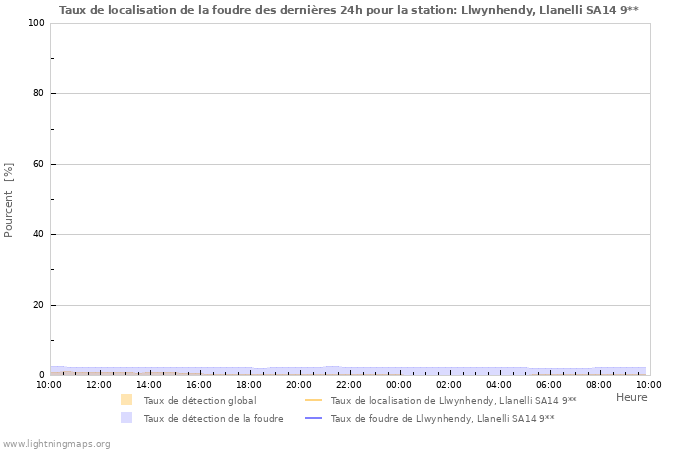Screen dimensions: 700x450
Task: Click the 22:00 tick on the time axis
Action: (349, 384)
